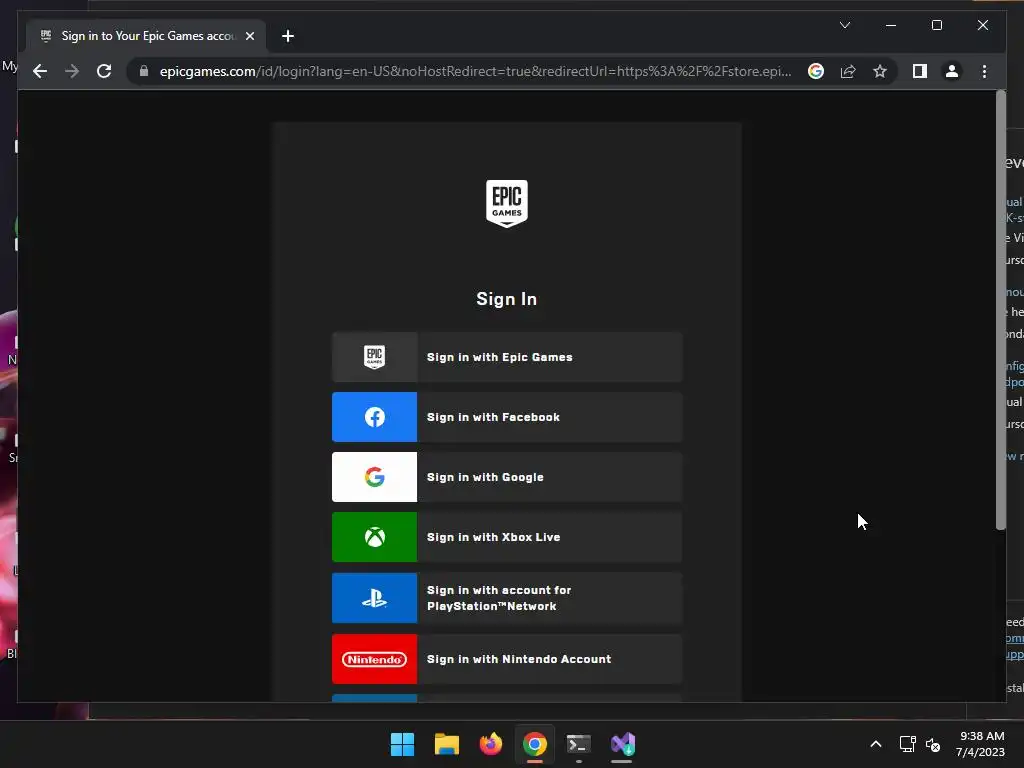The image size is (1024, 768).
Task: Maximize the Chrome window
Action: [x=936, y=25]
